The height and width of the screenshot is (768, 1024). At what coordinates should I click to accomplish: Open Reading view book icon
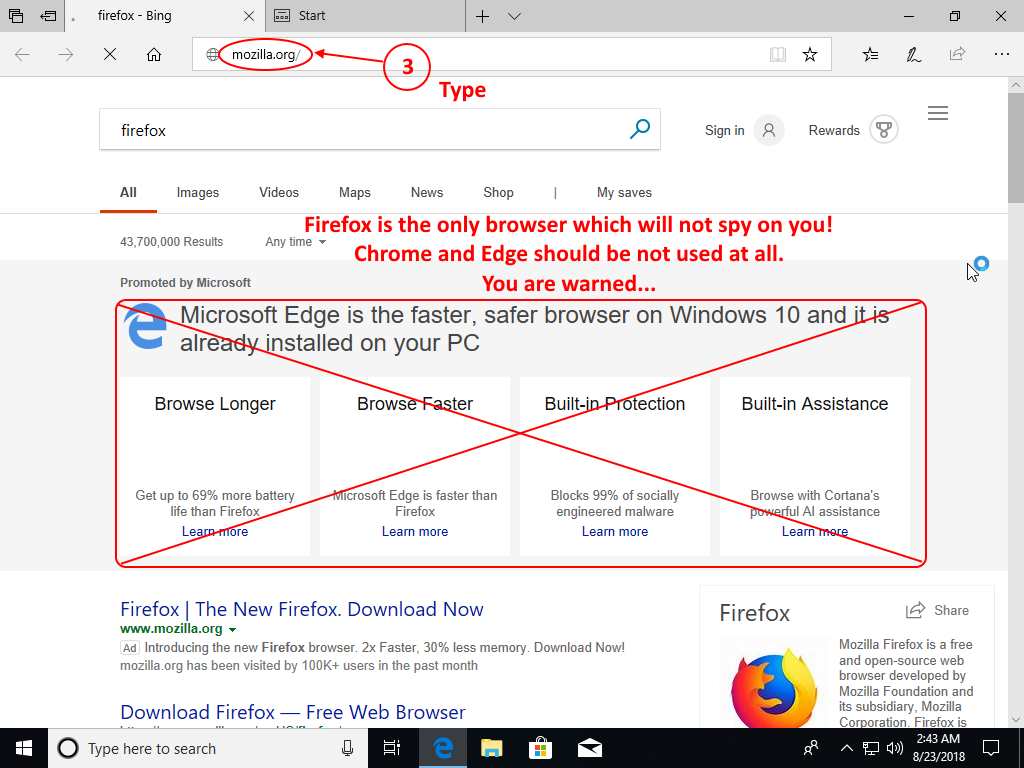[x=778, y=55]
